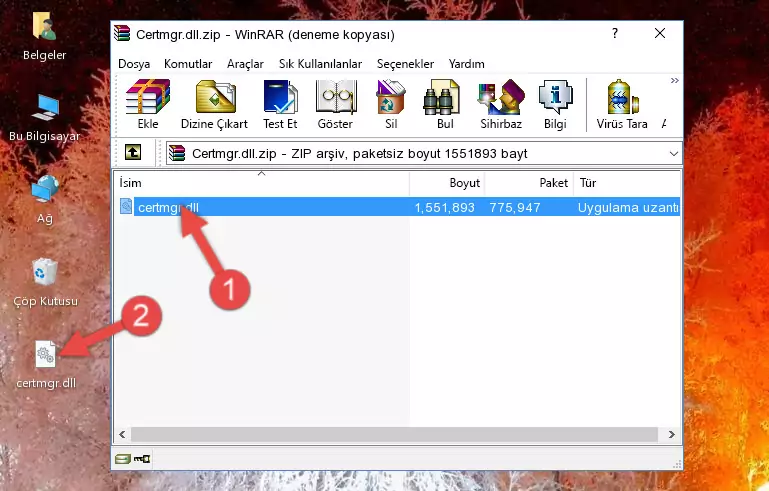The image size is (769, 491).
Task: Click the Ekle (Add) toolbar icon
Action: pos(148,104)
